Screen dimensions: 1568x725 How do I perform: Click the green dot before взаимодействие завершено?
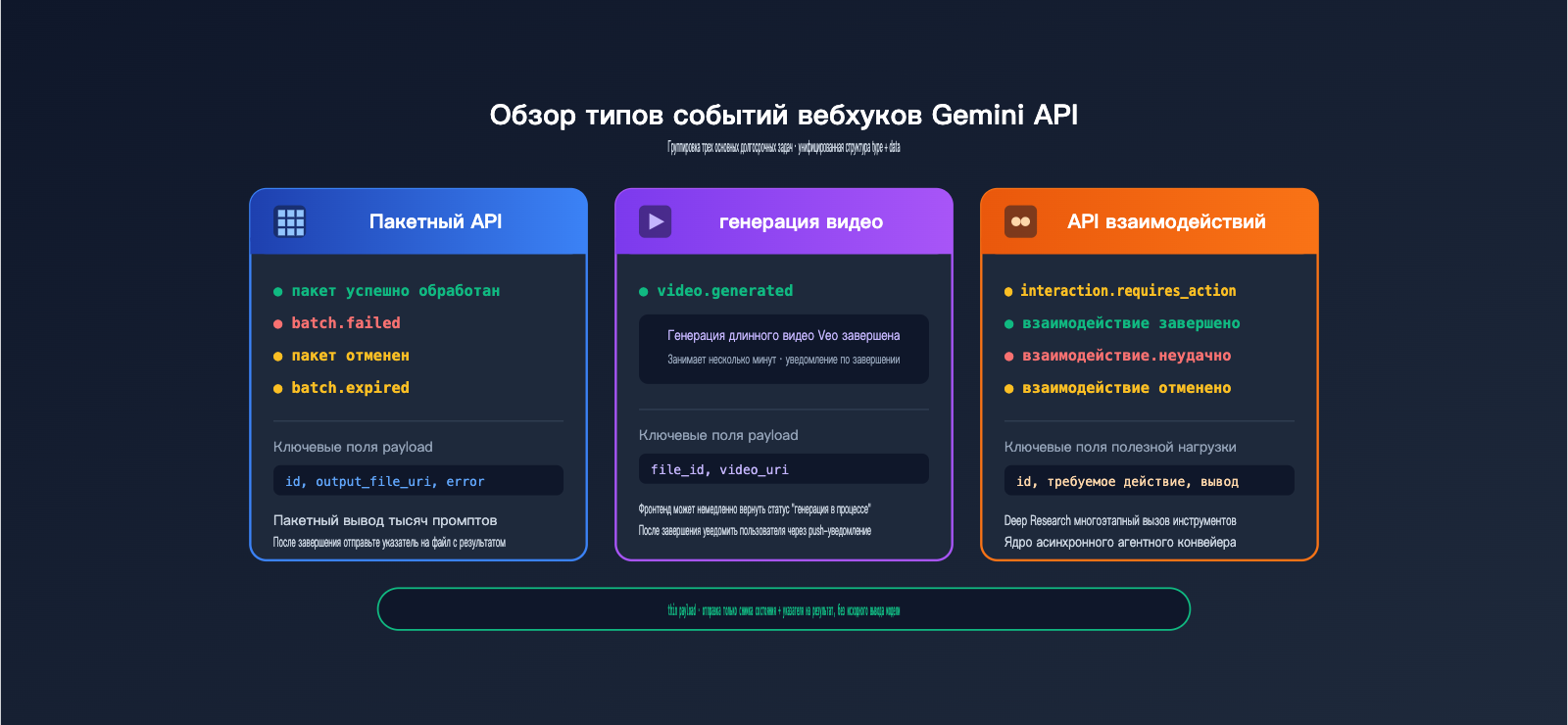pyautogui.click(x=1009, y=324)
